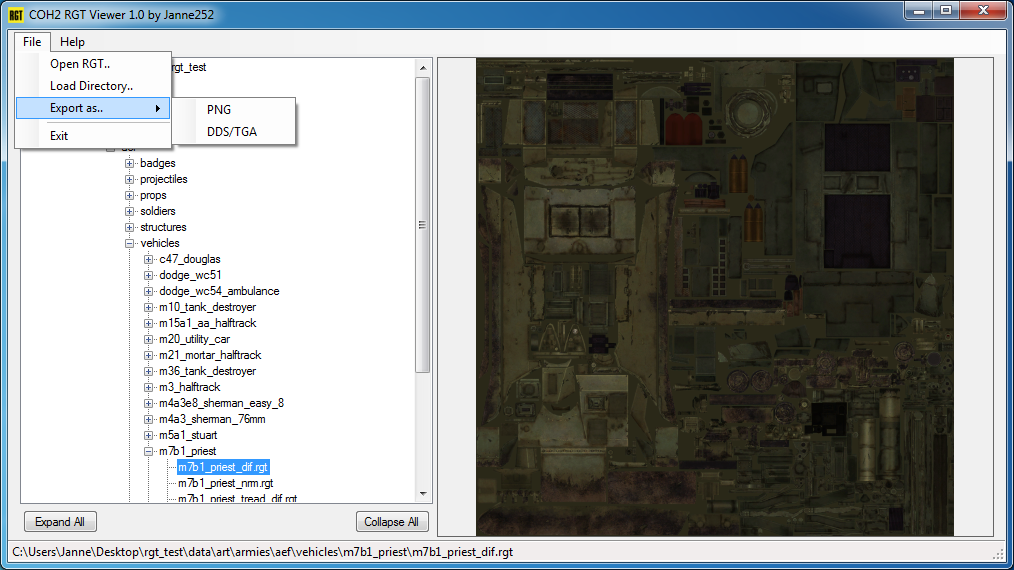Expand the badges folder
The height and width of the screenshot is (570, 1014).
pyautogui.click(x=129, y=163)
